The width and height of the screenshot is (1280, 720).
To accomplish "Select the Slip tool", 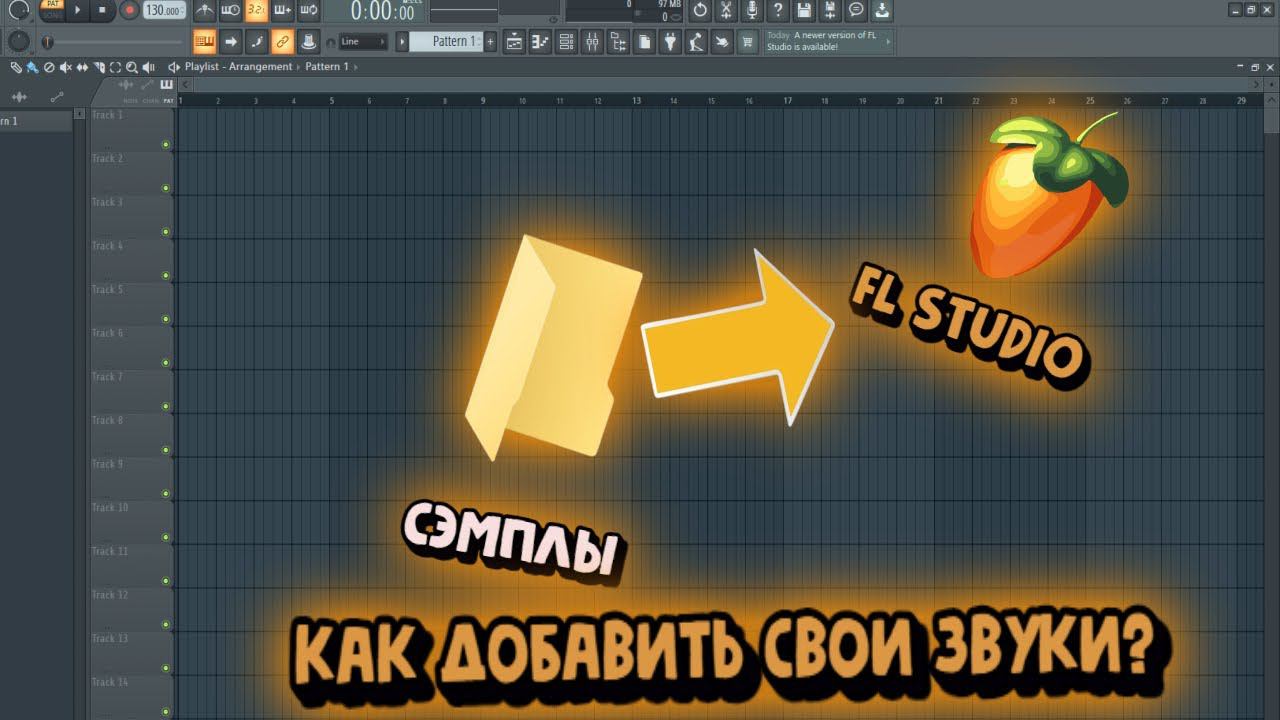I will pyautogui.click(x=82, y=67).
